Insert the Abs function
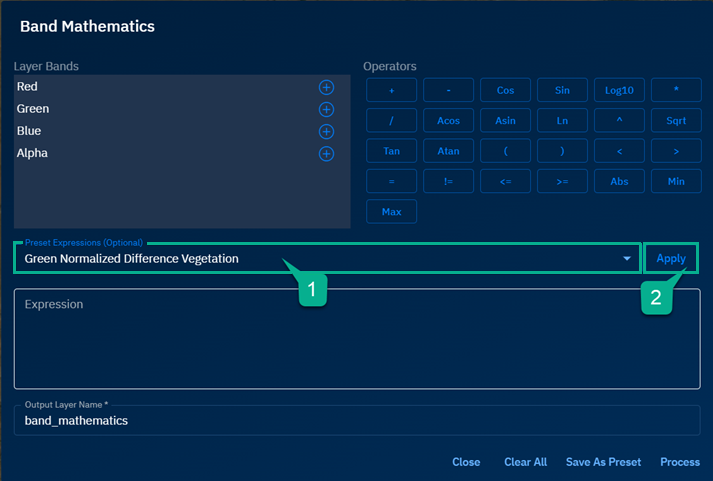713x481 pixels. [619, 182]
